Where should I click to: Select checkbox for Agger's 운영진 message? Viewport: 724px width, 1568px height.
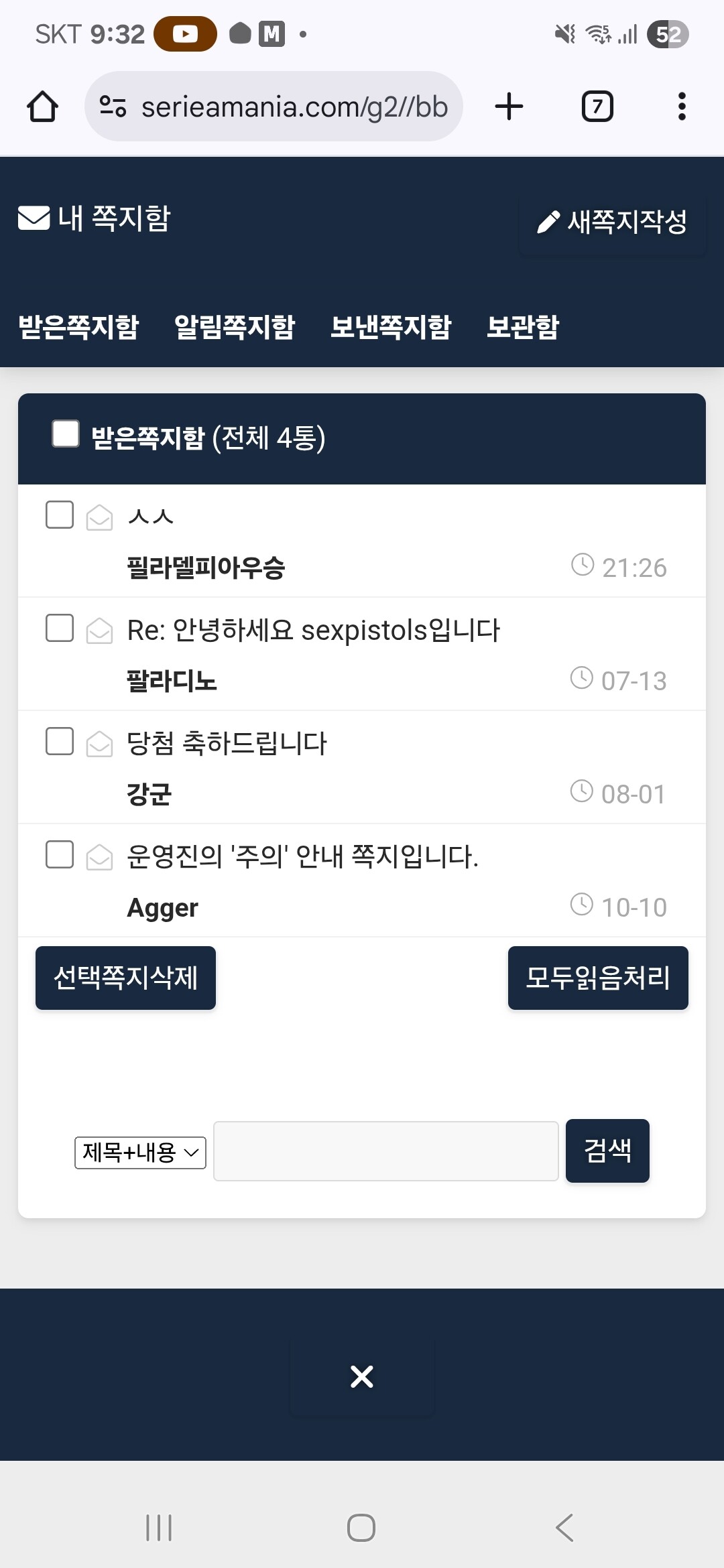60,854
